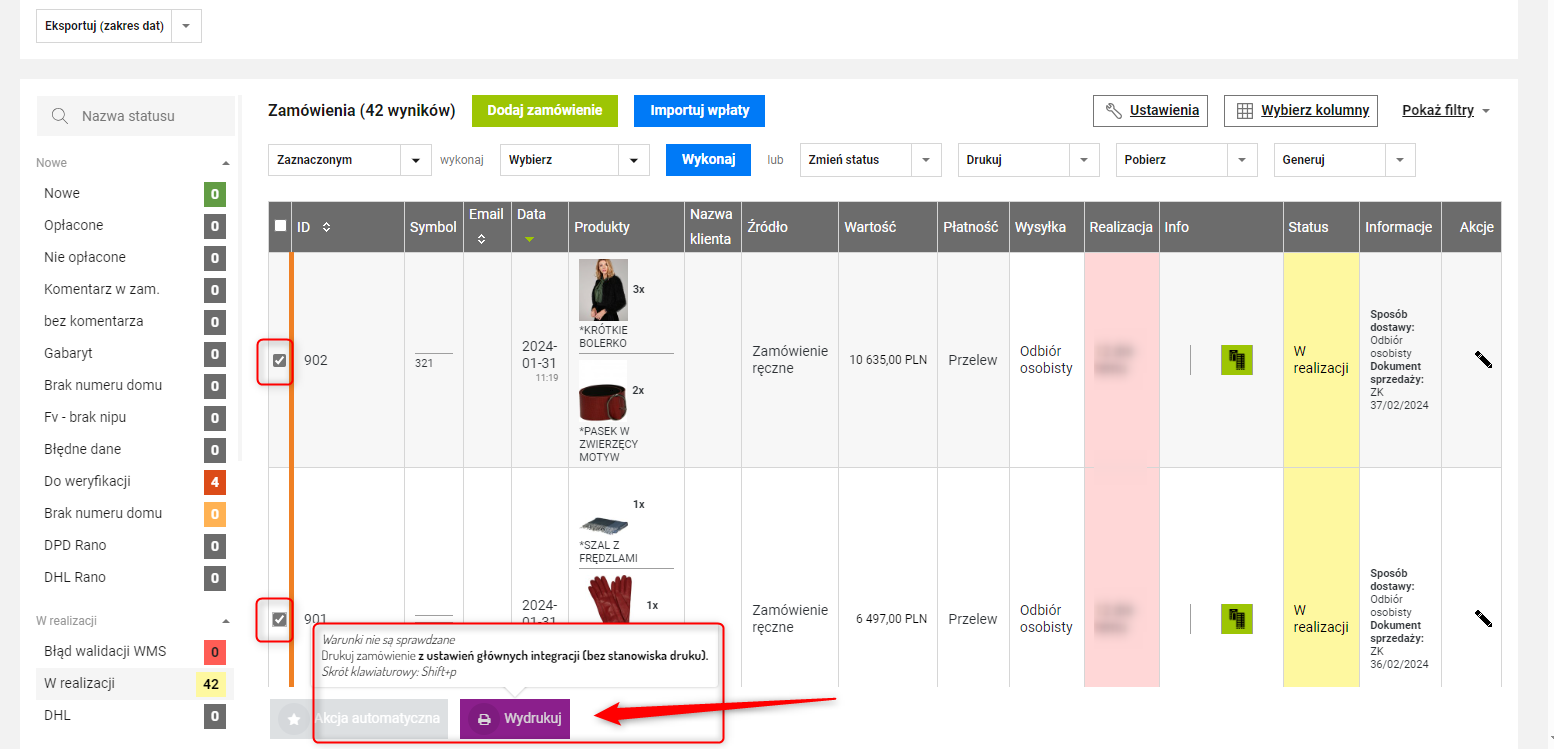Click the pencil edit icon for order 901
This screenshot has width=1554, height=749.
coord(1483,619)
